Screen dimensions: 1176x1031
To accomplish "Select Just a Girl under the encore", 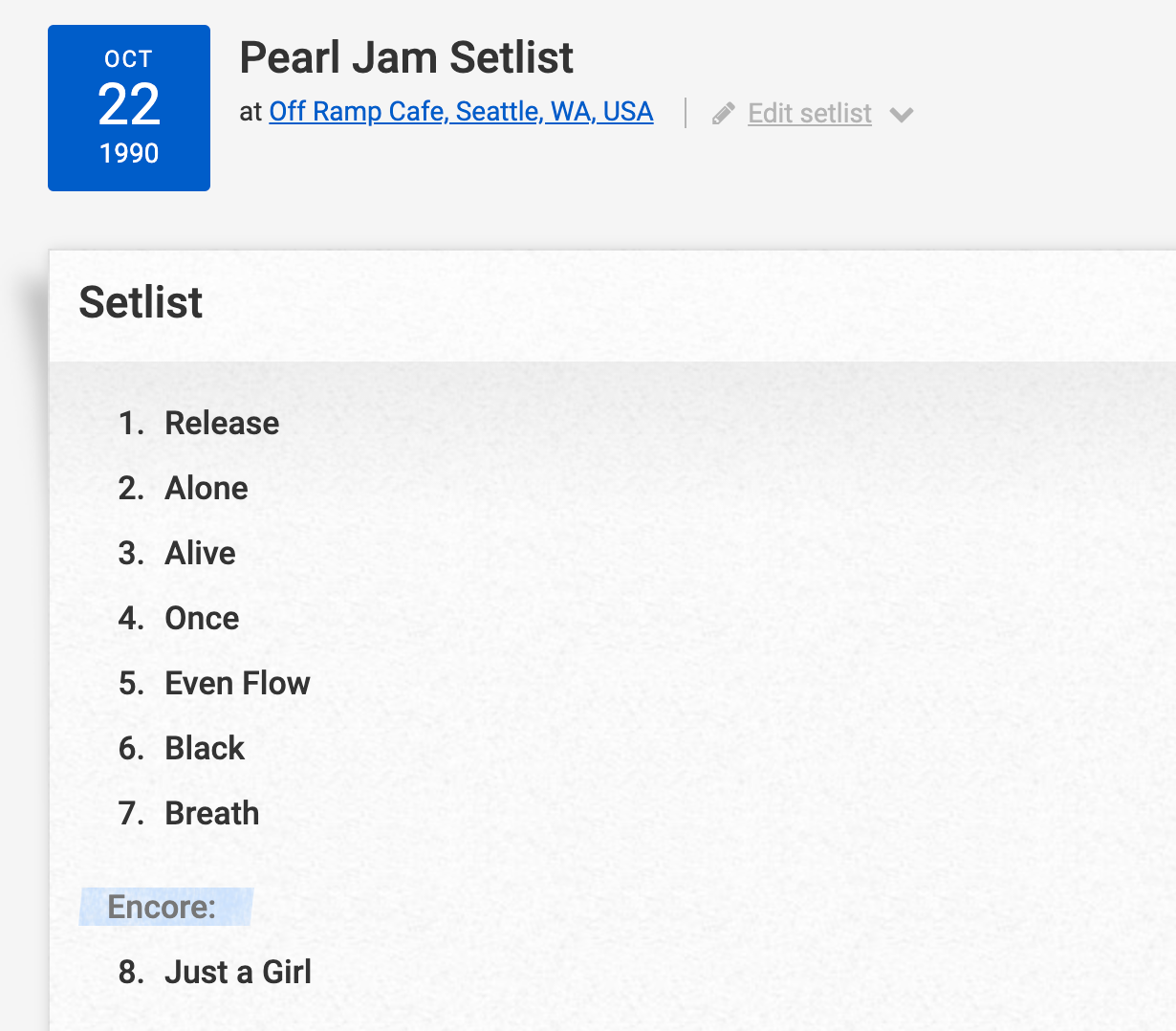I will pos(237,971).
